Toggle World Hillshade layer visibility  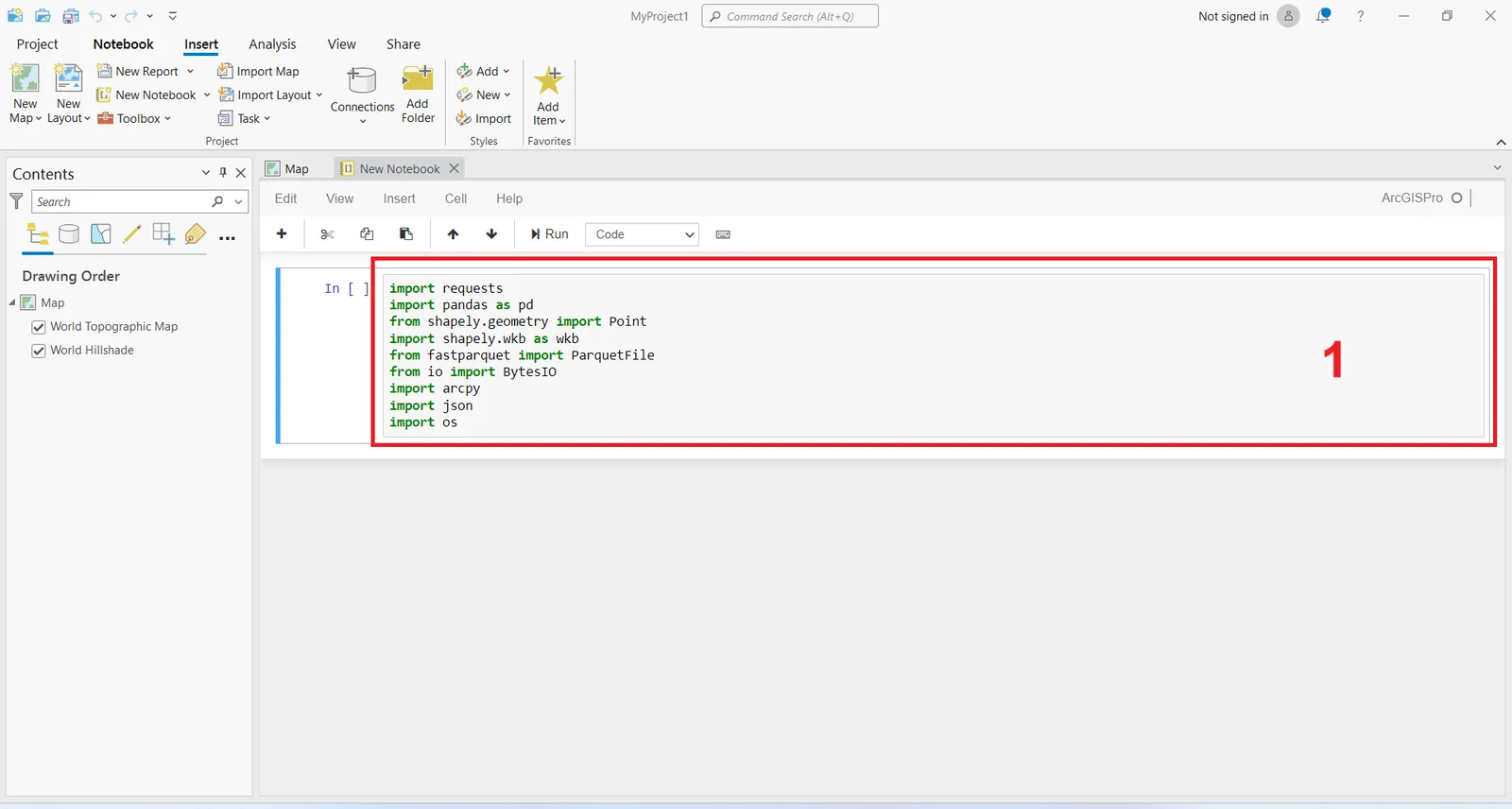pos(39,351)
